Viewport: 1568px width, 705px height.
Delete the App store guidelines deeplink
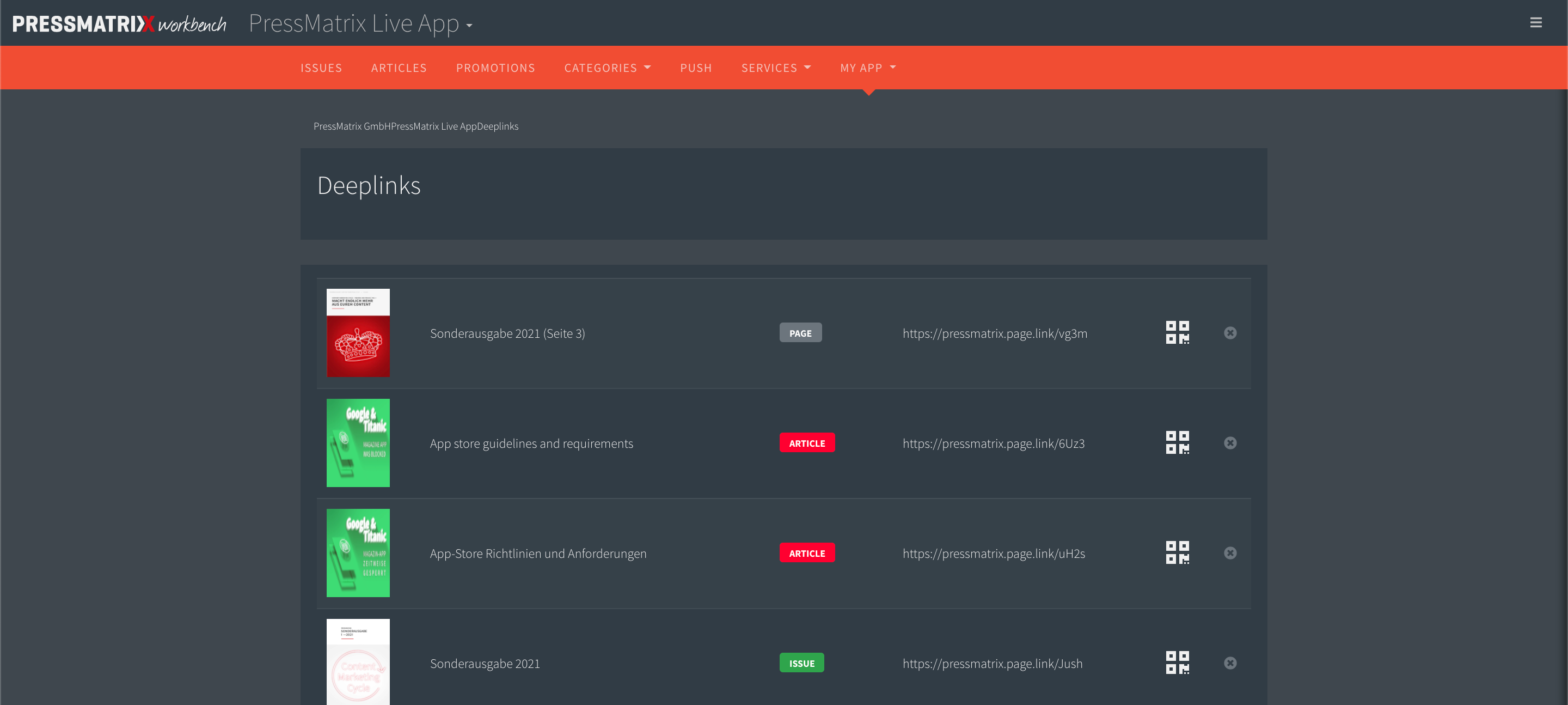[x=1230, y=443]
